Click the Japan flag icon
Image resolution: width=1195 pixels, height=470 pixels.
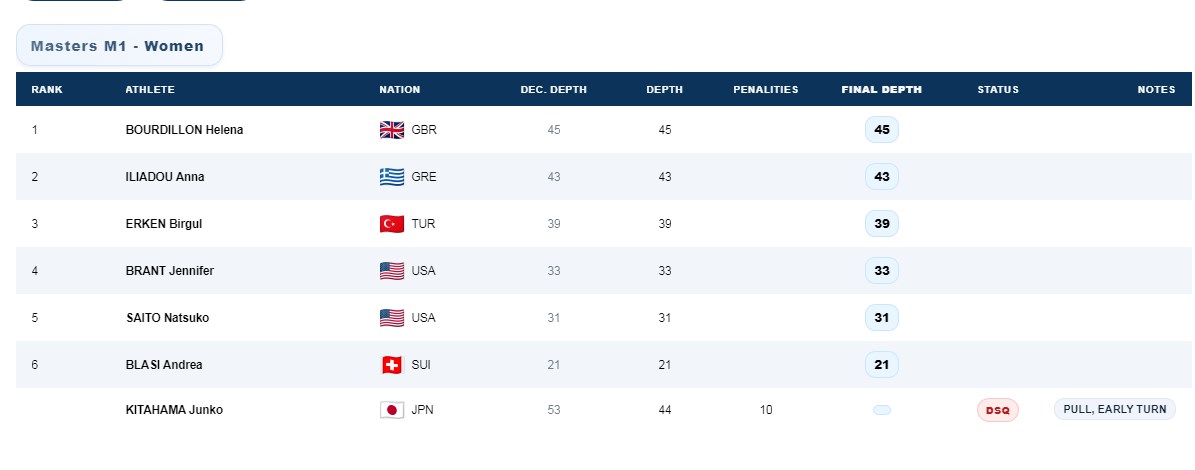392,410
